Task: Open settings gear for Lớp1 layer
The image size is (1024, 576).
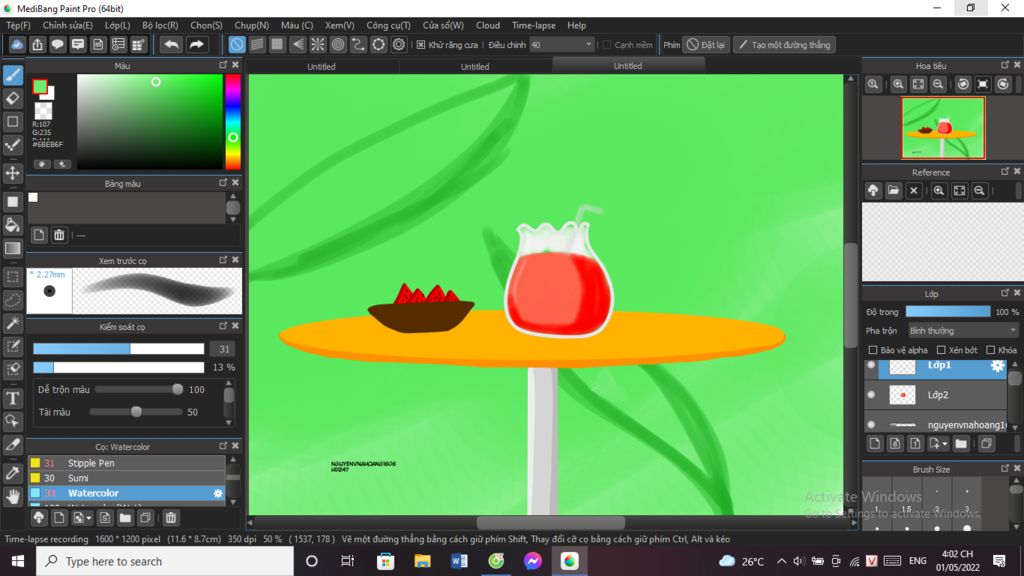Action: pos(997,366)
